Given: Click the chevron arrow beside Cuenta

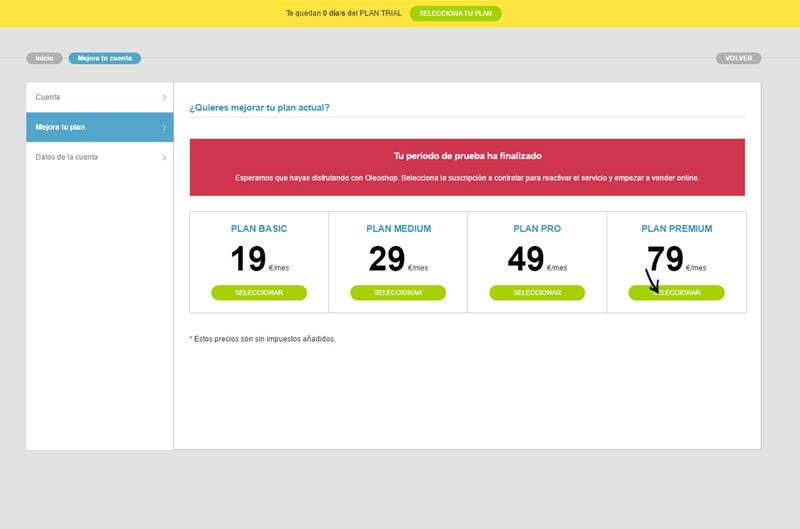Looking at the screenshot, I should click(164, 97).
